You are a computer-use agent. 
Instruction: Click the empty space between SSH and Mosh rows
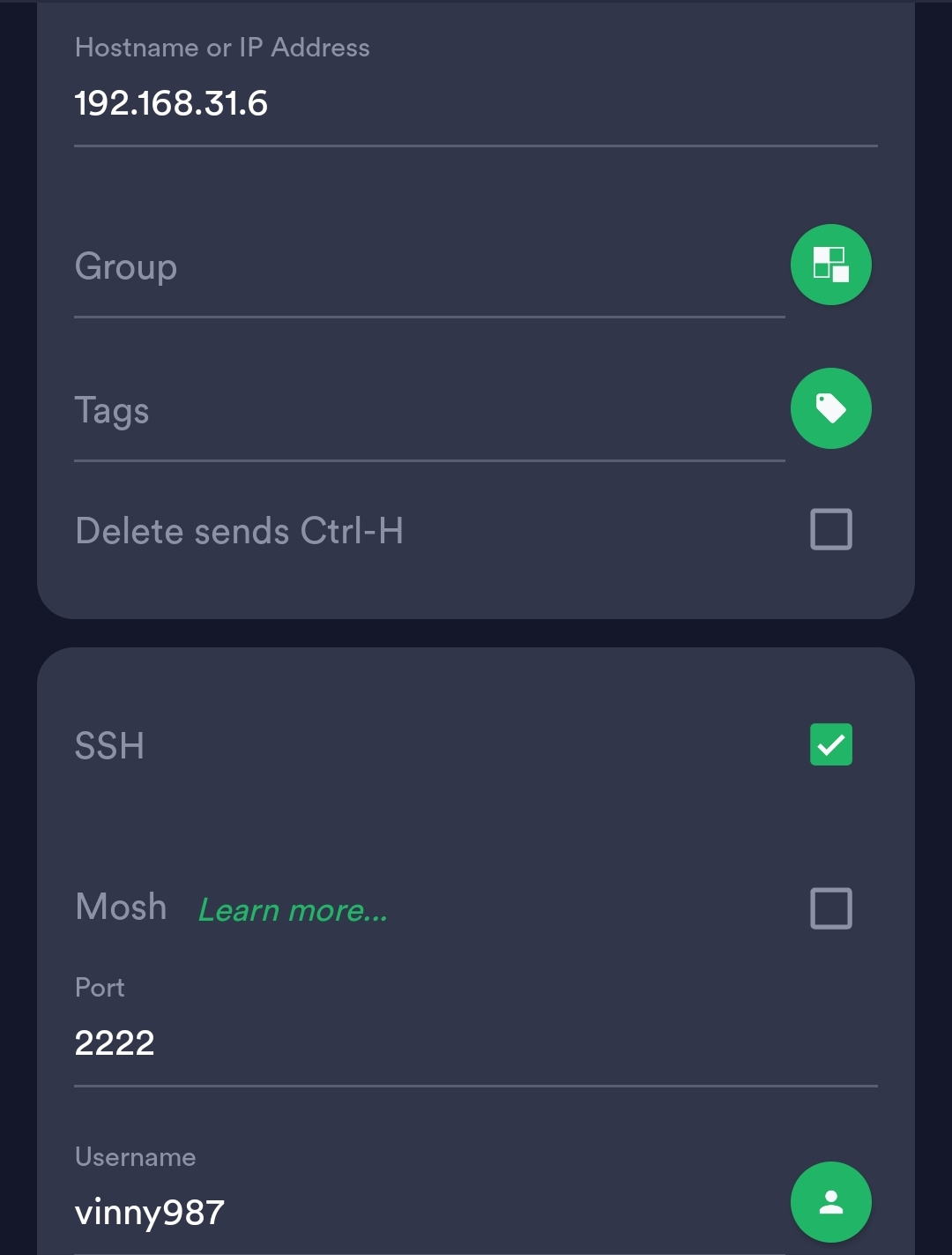441,827
